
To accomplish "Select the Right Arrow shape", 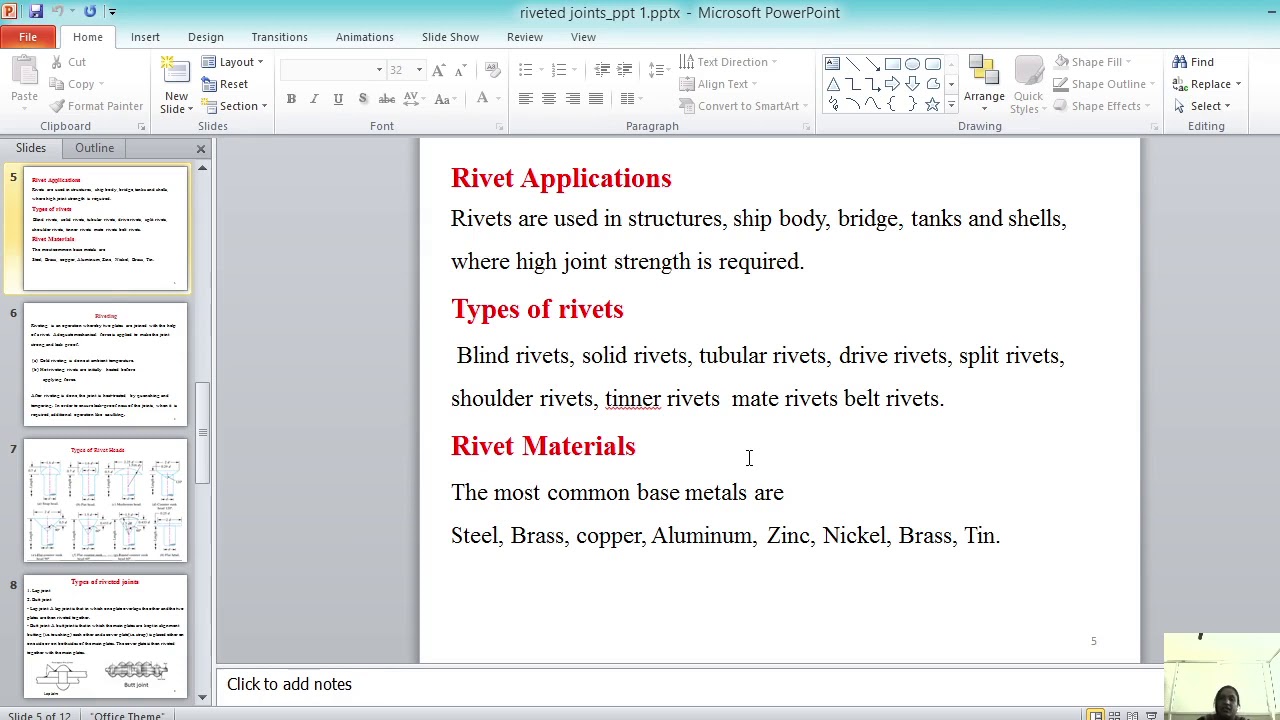I will tap(893, 84).
